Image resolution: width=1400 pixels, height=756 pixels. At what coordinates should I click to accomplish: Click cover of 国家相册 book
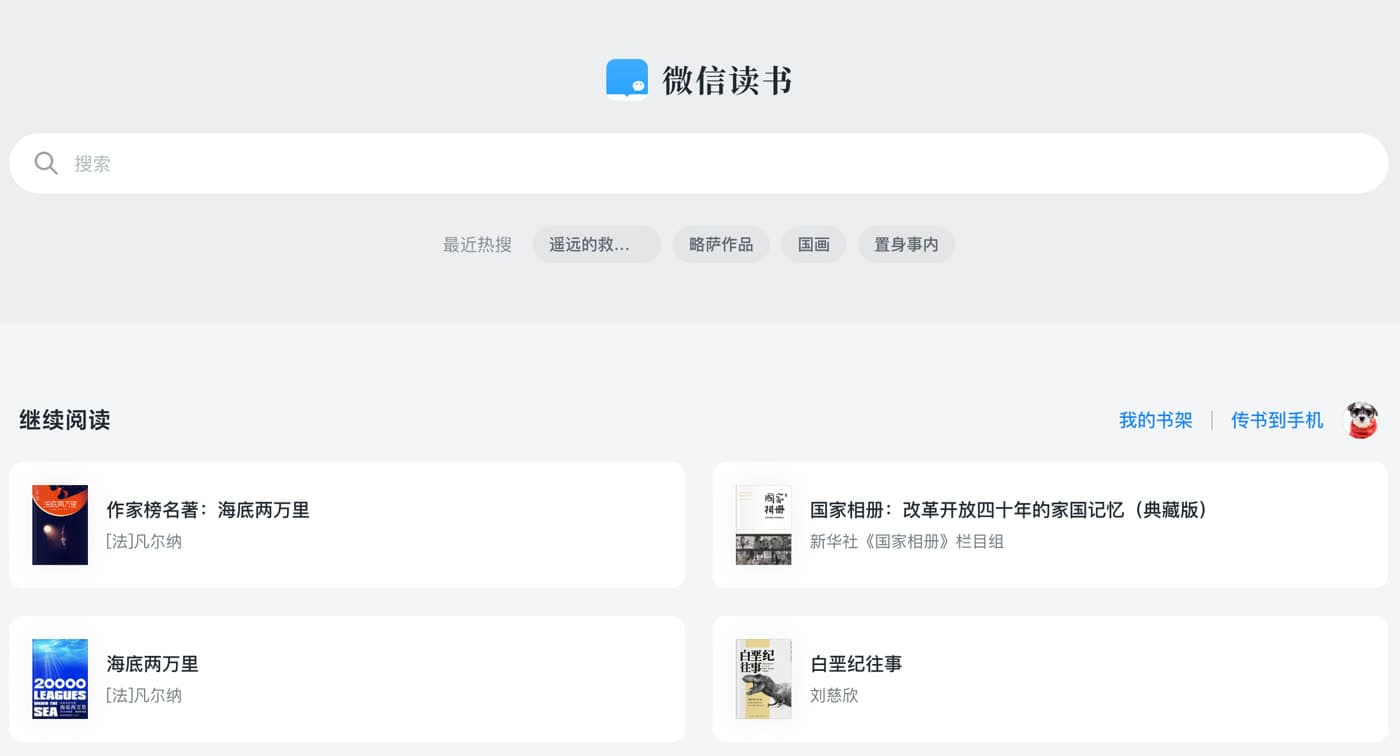(x=764, y=525)
